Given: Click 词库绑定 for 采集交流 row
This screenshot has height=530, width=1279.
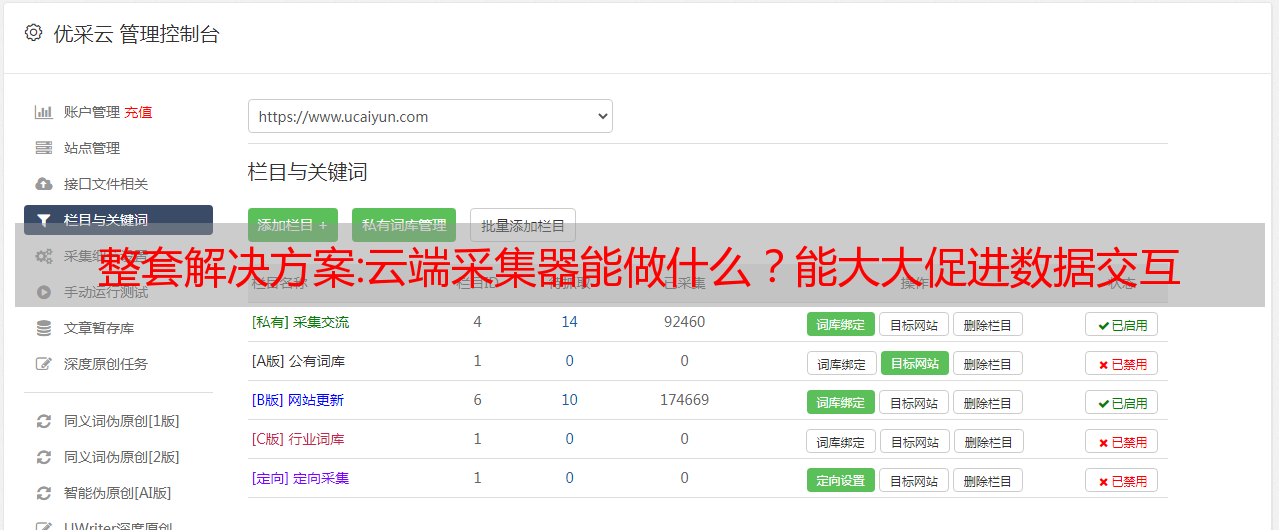Looking at the screenshot, I should pos(841,324).
